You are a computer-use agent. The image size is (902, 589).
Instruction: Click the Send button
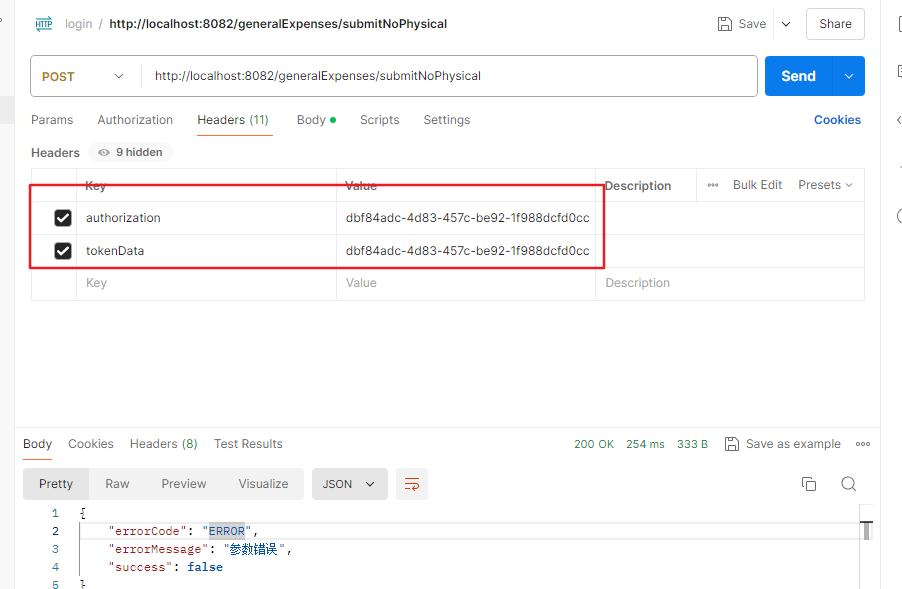tap(798, 75)
